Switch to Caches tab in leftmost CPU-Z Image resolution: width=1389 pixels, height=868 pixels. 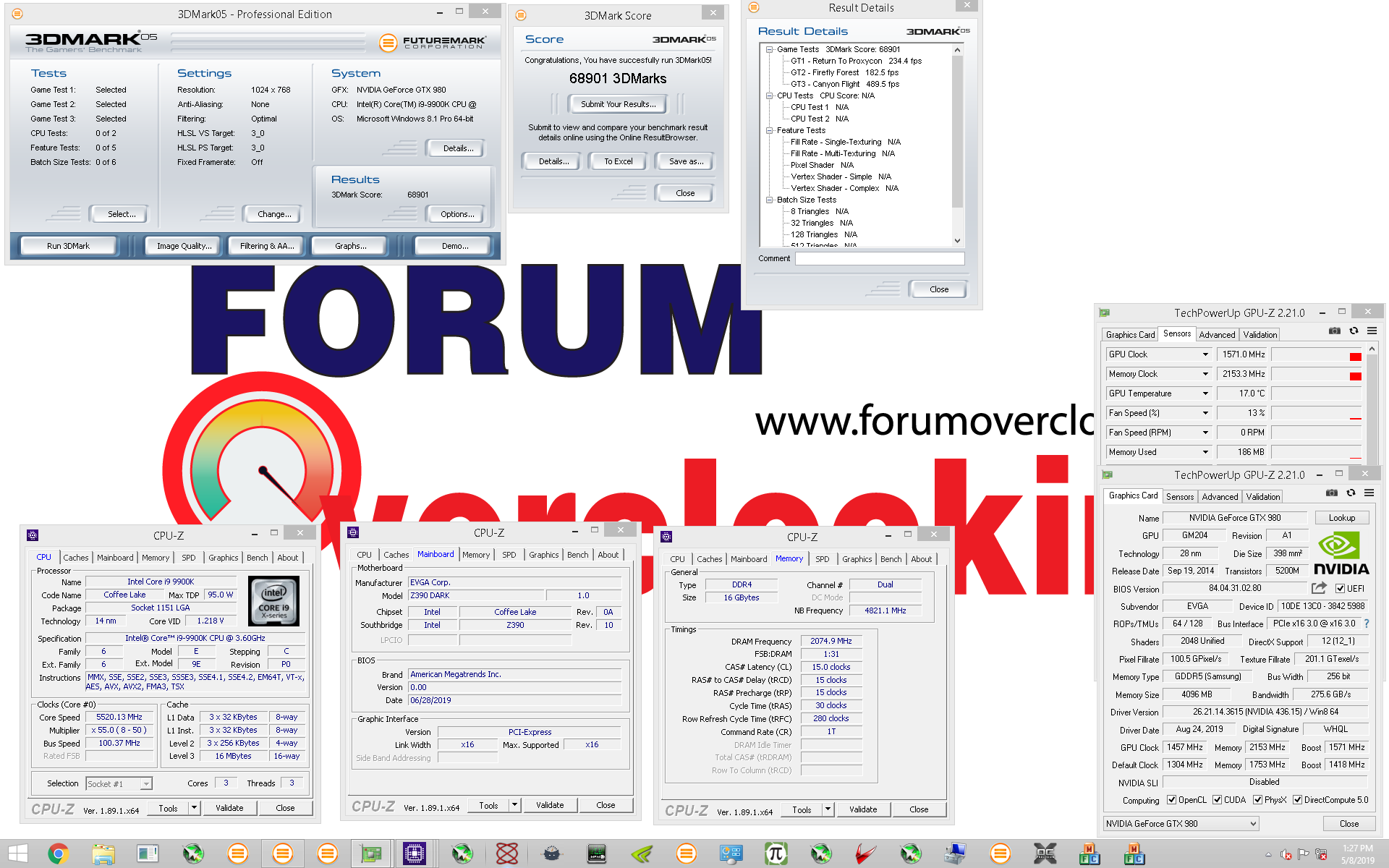tap(75, 558)
